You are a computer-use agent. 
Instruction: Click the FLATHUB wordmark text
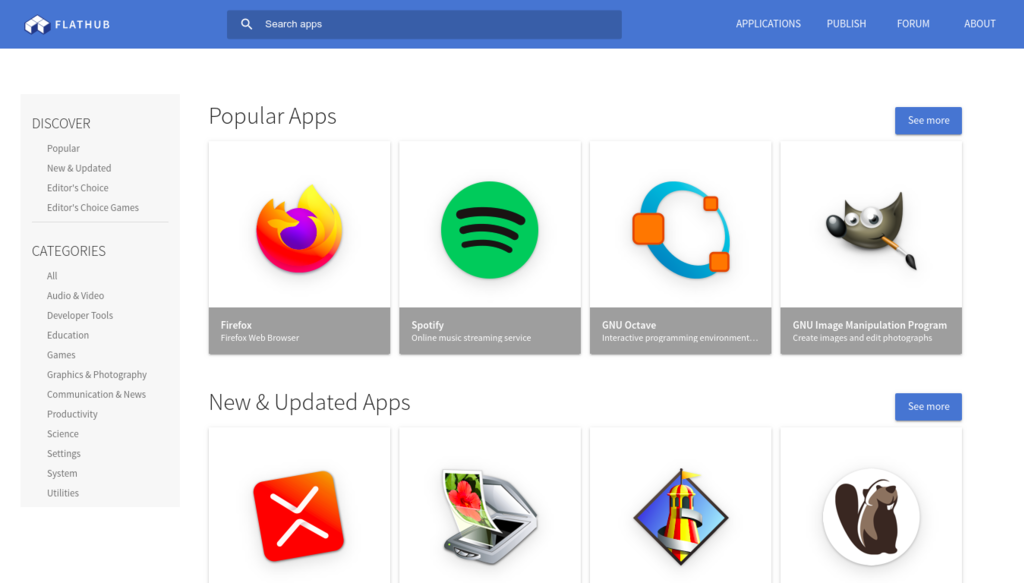82,25
